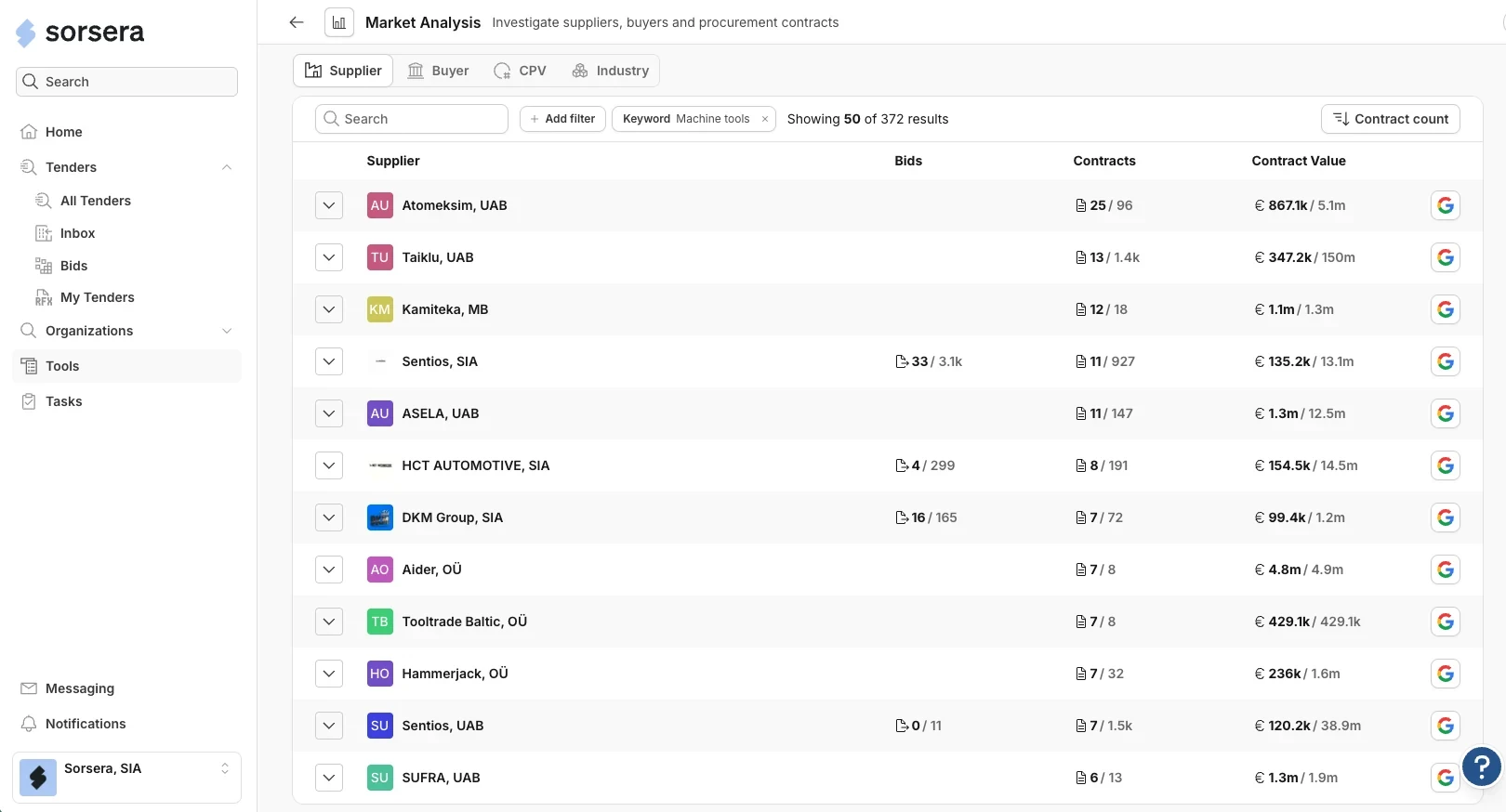Open Google search for Taiklu, UAB
Screen dimensions: 1506x812
pos(1445,257)
